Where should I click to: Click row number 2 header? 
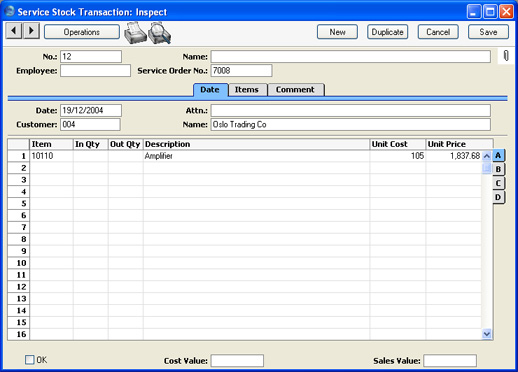point(19,168)
